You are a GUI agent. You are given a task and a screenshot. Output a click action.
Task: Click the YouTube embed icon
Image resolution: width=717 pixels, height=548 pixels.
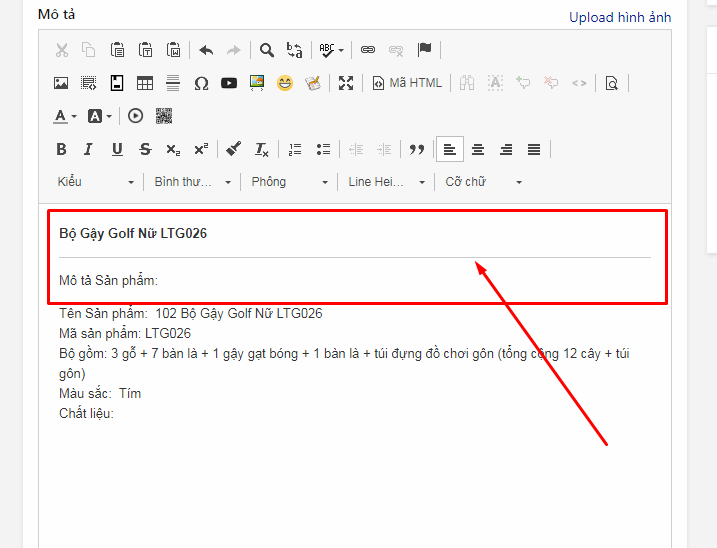tap(229, 83)
